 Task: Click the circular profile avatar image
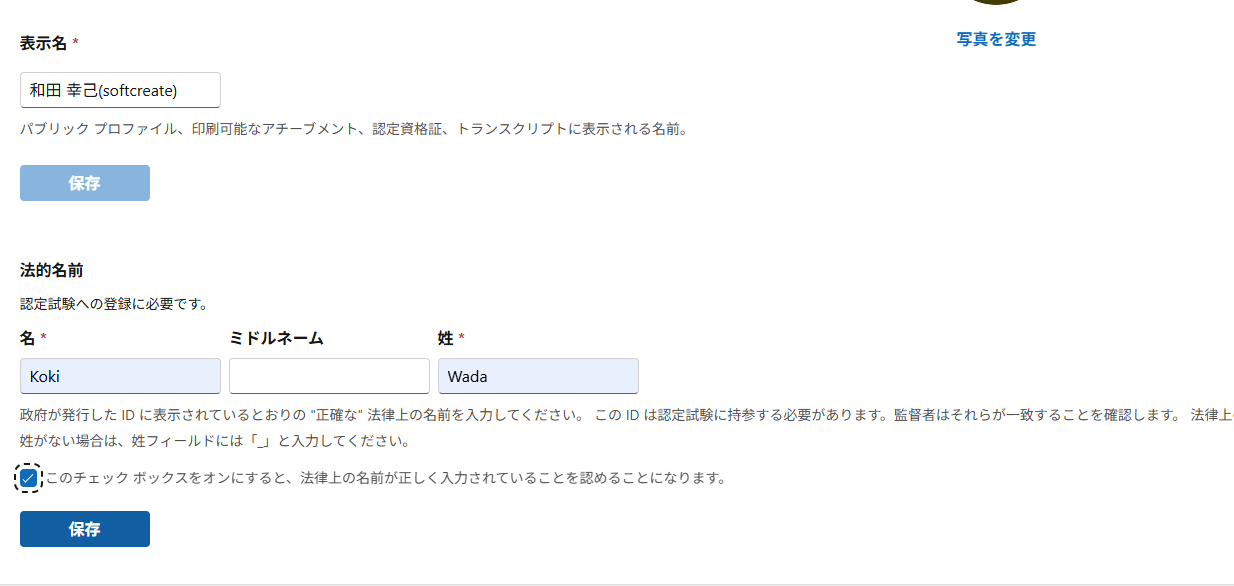tap(995, 4)
